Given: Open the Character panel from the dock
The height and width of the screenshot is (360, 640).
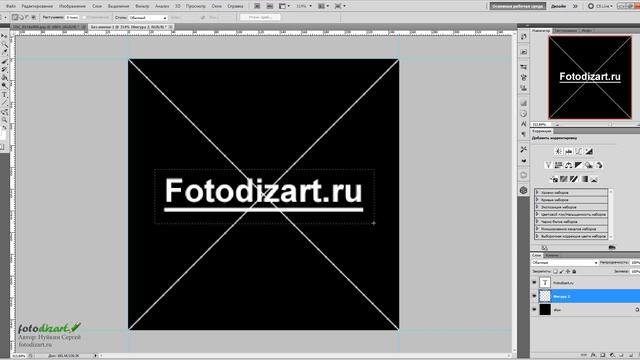Looking at the screenshot, I should click(x=524, y=124).
